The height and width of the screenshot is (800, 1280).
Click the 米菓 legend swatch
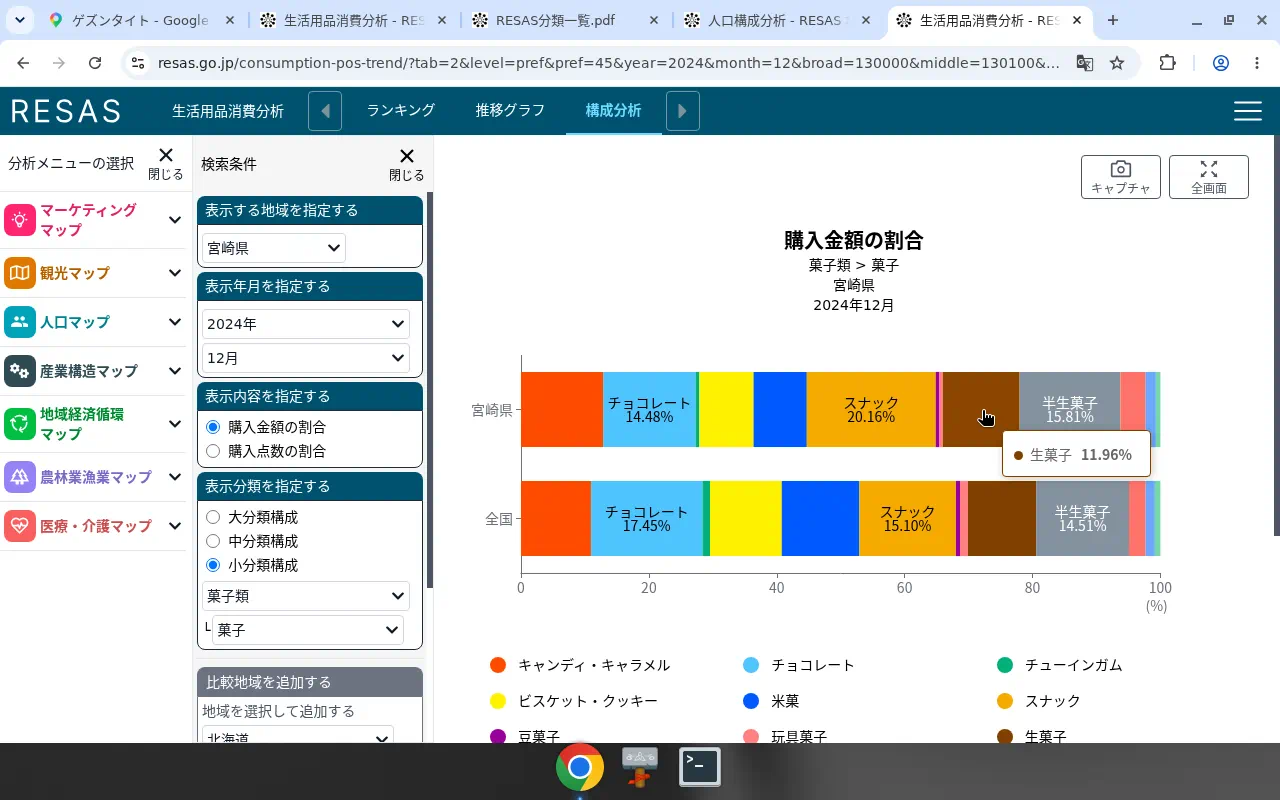coord(751,701)
